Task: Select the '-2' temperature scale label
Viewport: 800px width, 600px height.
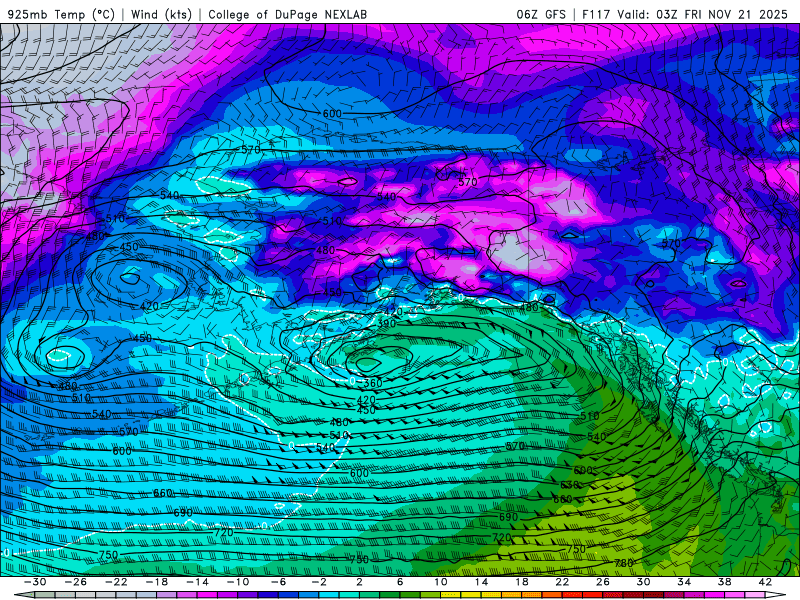Action: point(319,582)
